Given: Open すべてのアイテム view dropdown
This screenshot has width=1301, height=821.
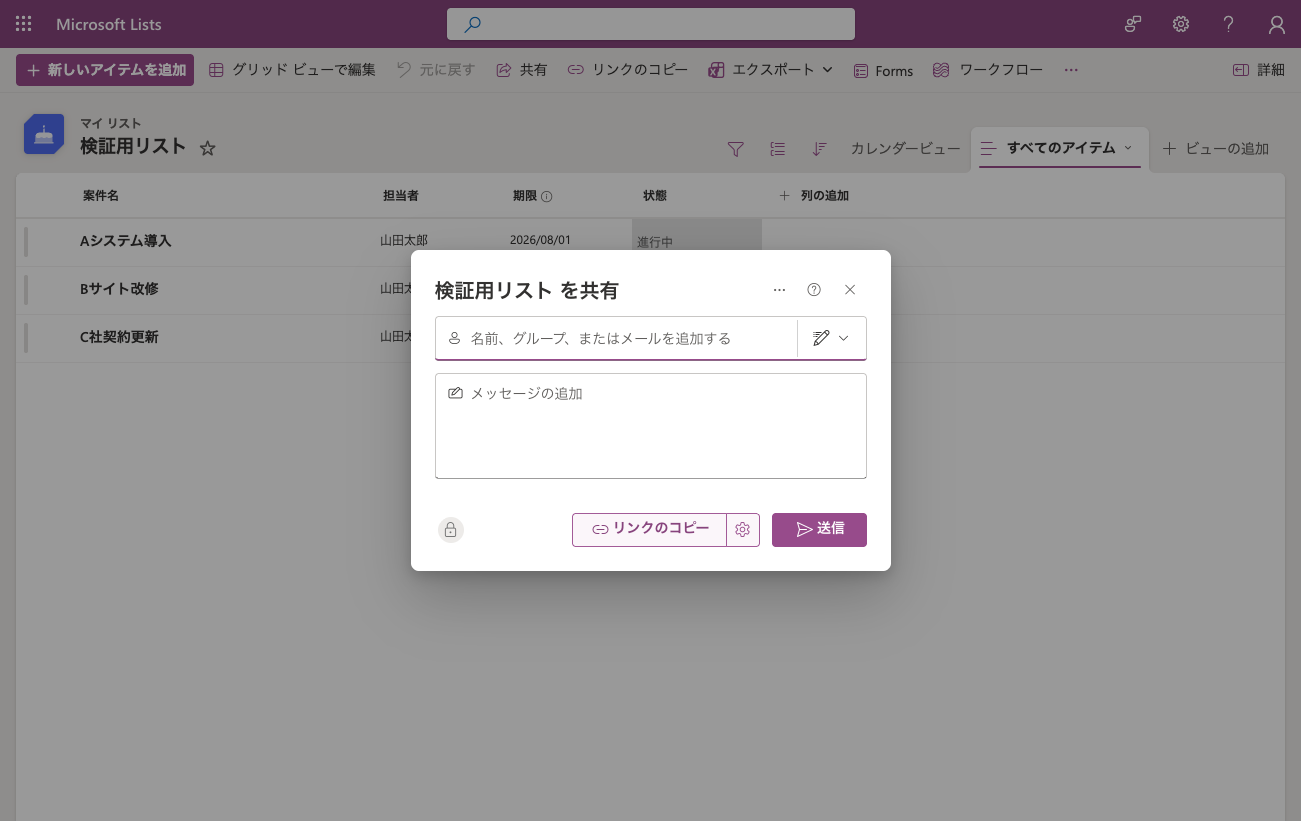Looking at the screenshot, I should point(1060,148).
